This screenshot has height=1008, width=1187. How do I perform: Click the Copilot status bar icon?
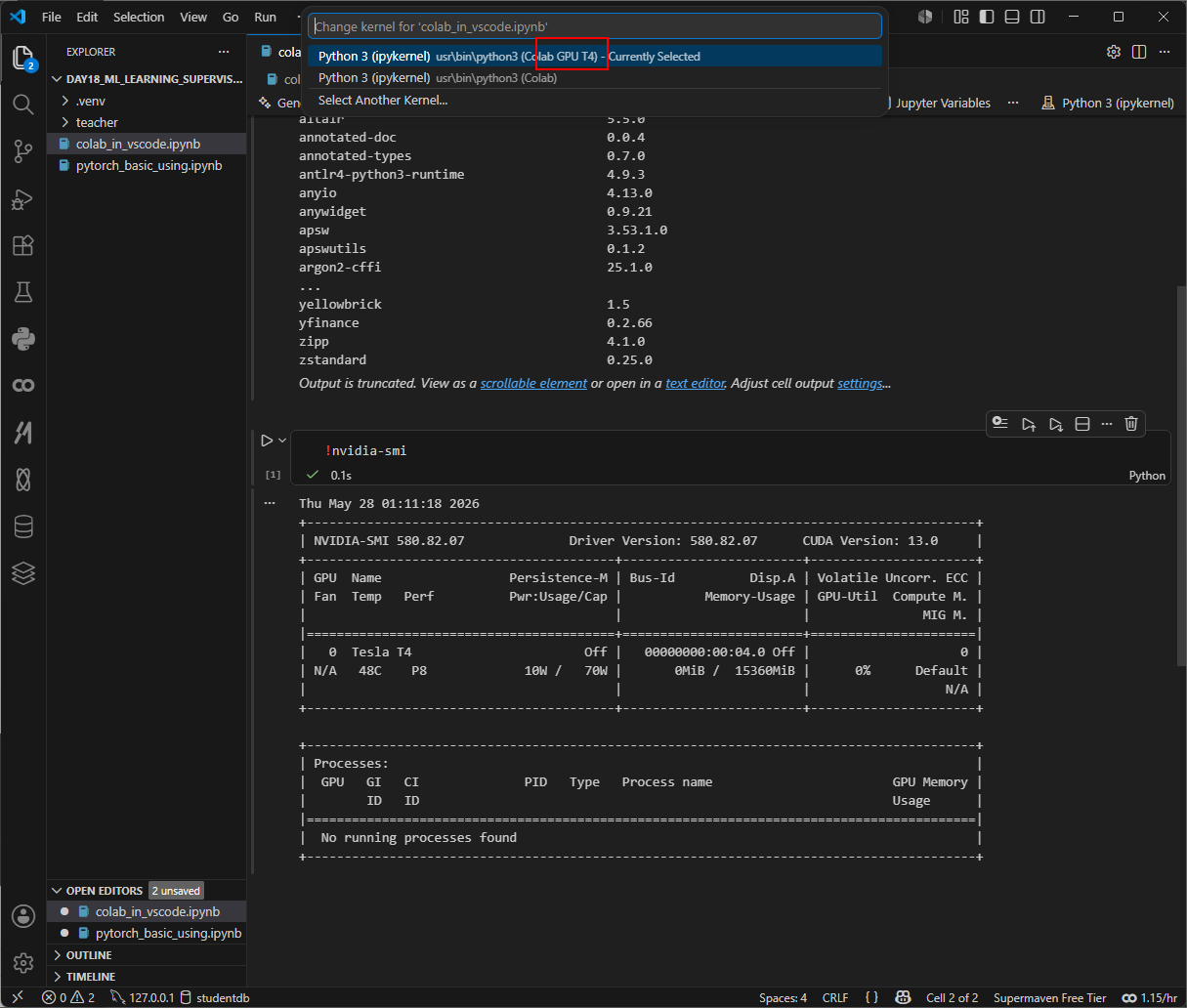click(x=904, y=997)
